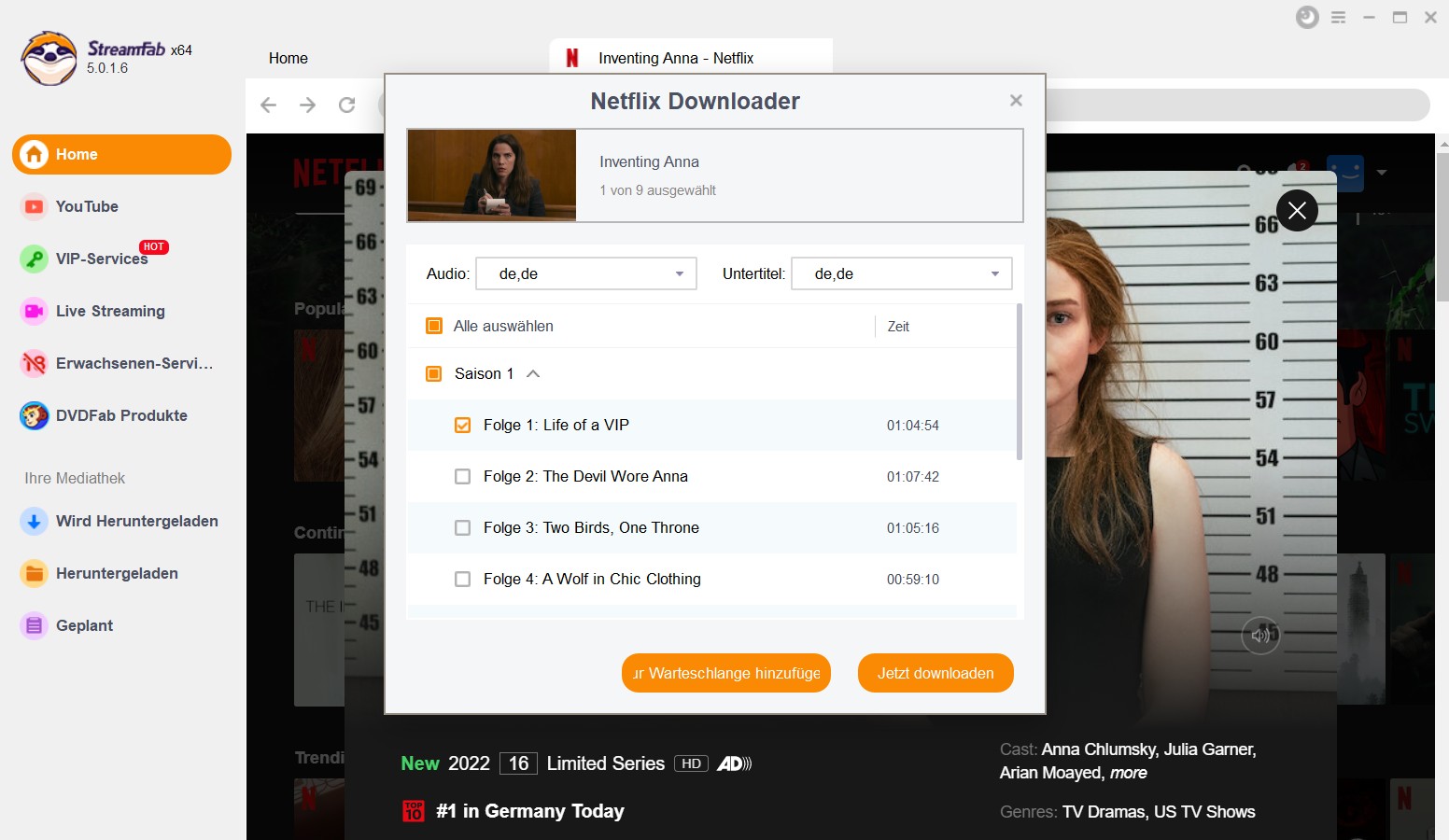Click the more cast link
This screenshot has width=1449, height=840.
(1129, 773)
